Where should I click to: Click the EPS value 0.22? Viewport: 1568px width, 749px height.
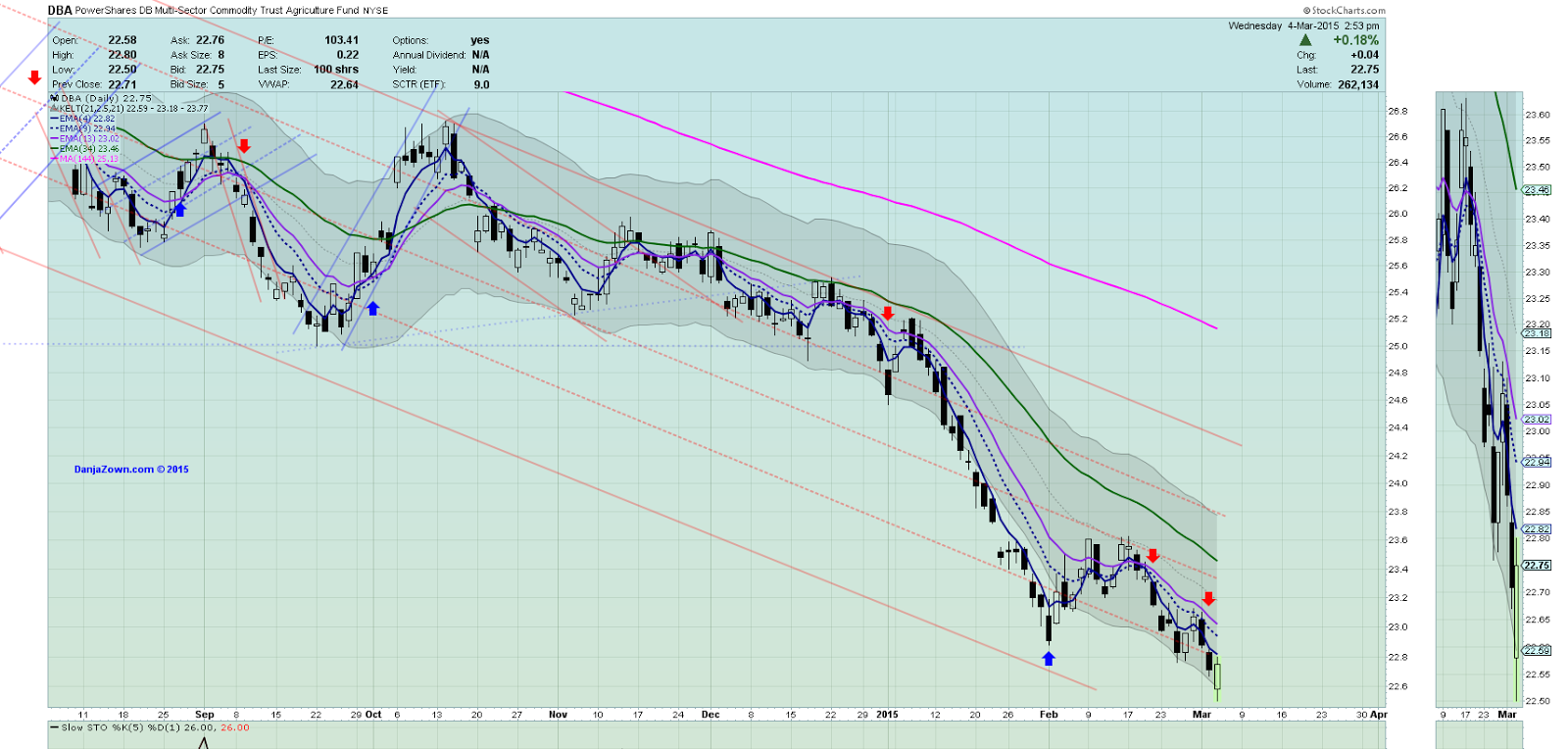point(348,55)
